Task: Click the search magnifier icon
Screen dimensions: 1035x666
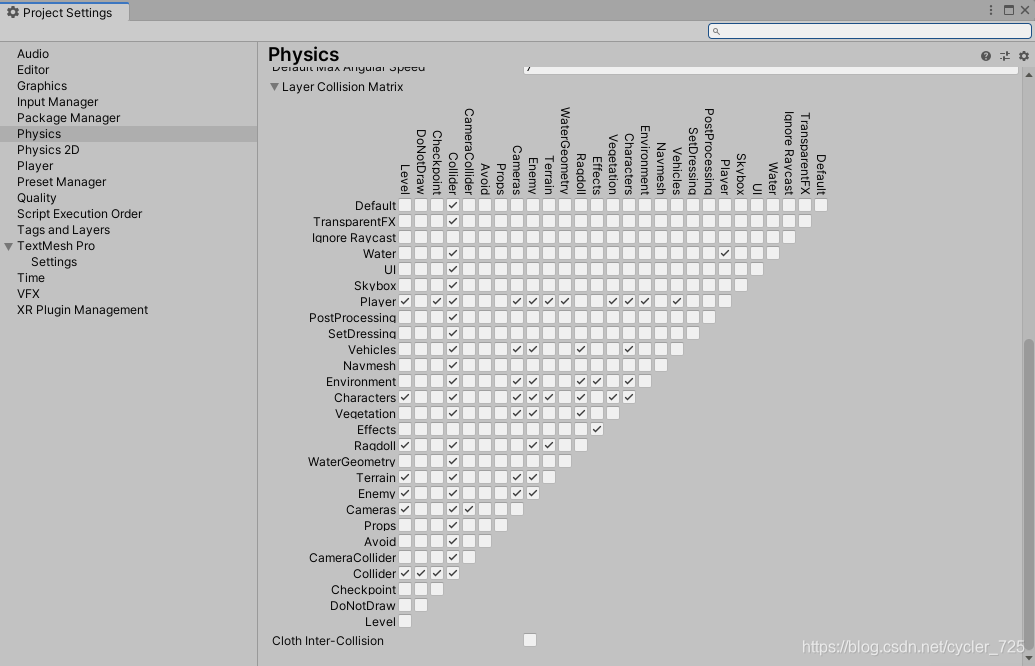Action: [716, 31]
